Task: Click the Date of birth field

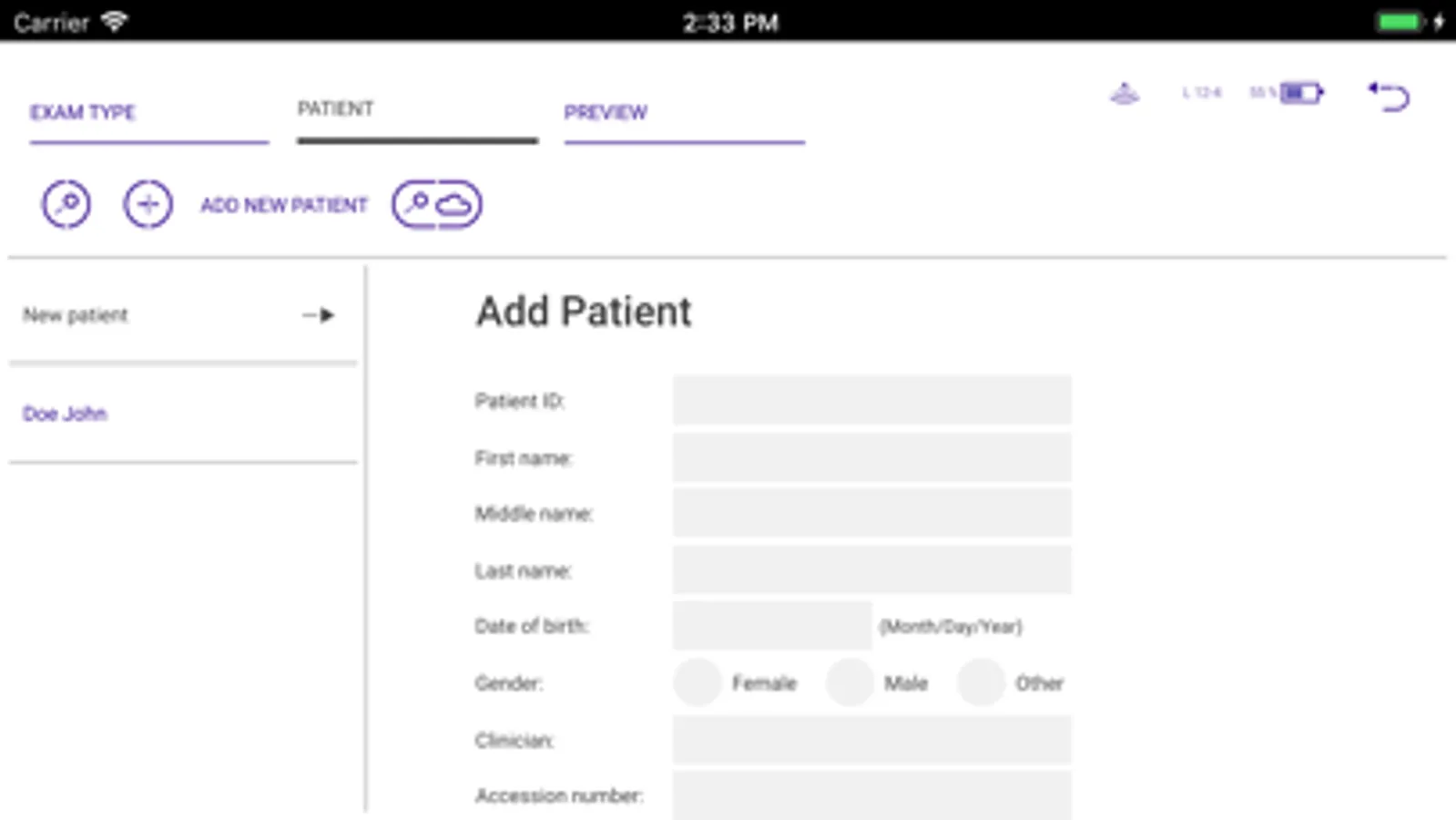Action: click(x=771, y=626)
